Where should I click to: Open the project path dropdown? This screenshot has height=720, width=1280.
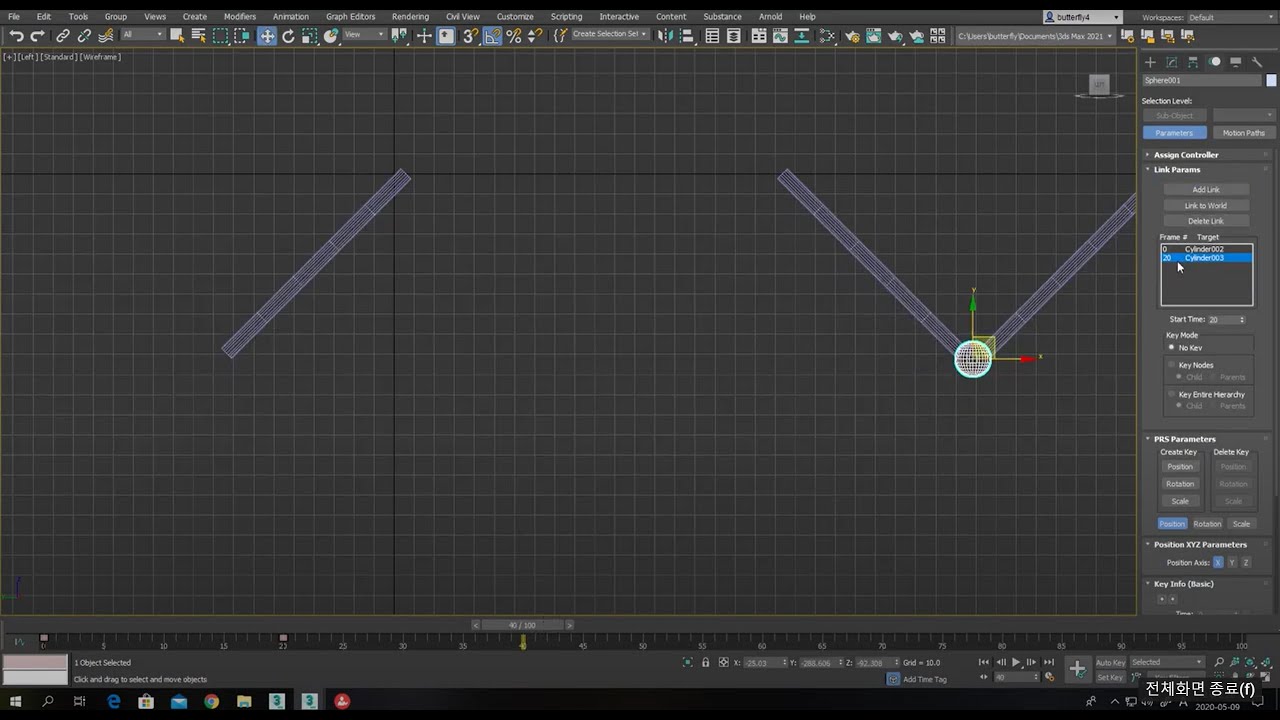pos(1034,36)
